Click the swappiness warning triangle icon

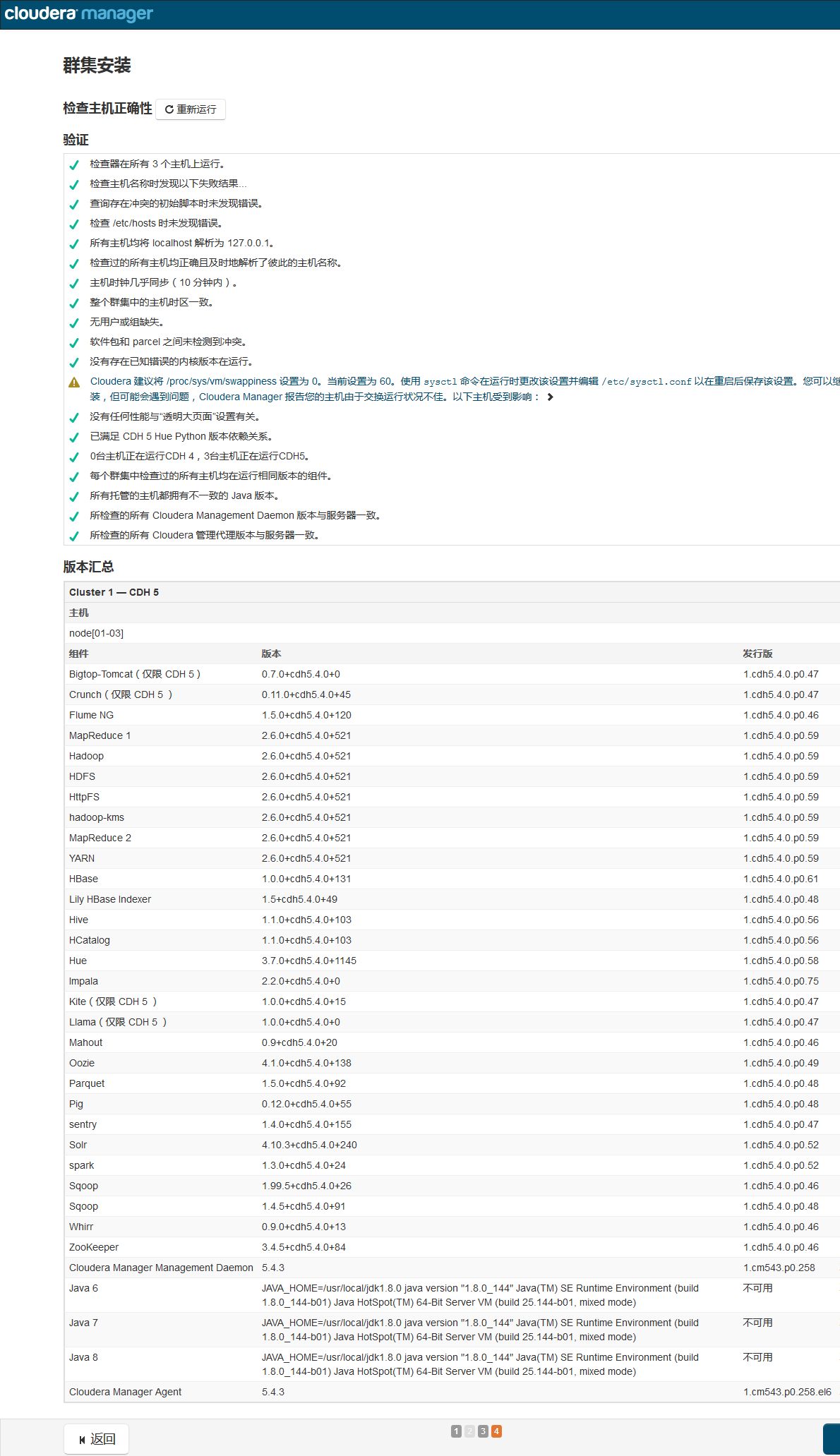pos(74,383)
